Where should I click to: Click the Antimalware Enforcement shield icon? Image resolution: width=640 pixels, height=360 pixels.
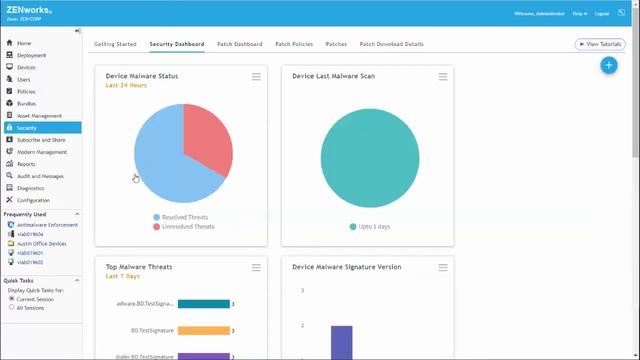click(x=11, y=225)
